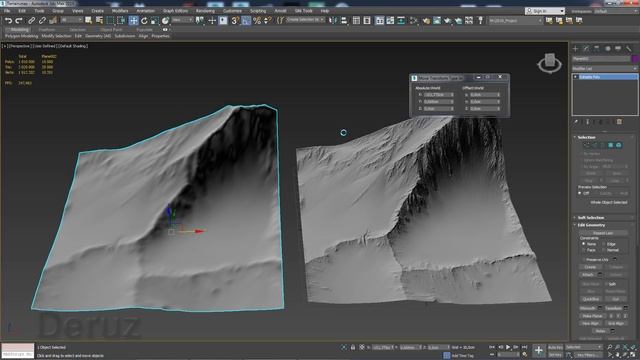Screen dimensions: 640x360
Task: Click the Attach button
Action: tap(588, 275)
